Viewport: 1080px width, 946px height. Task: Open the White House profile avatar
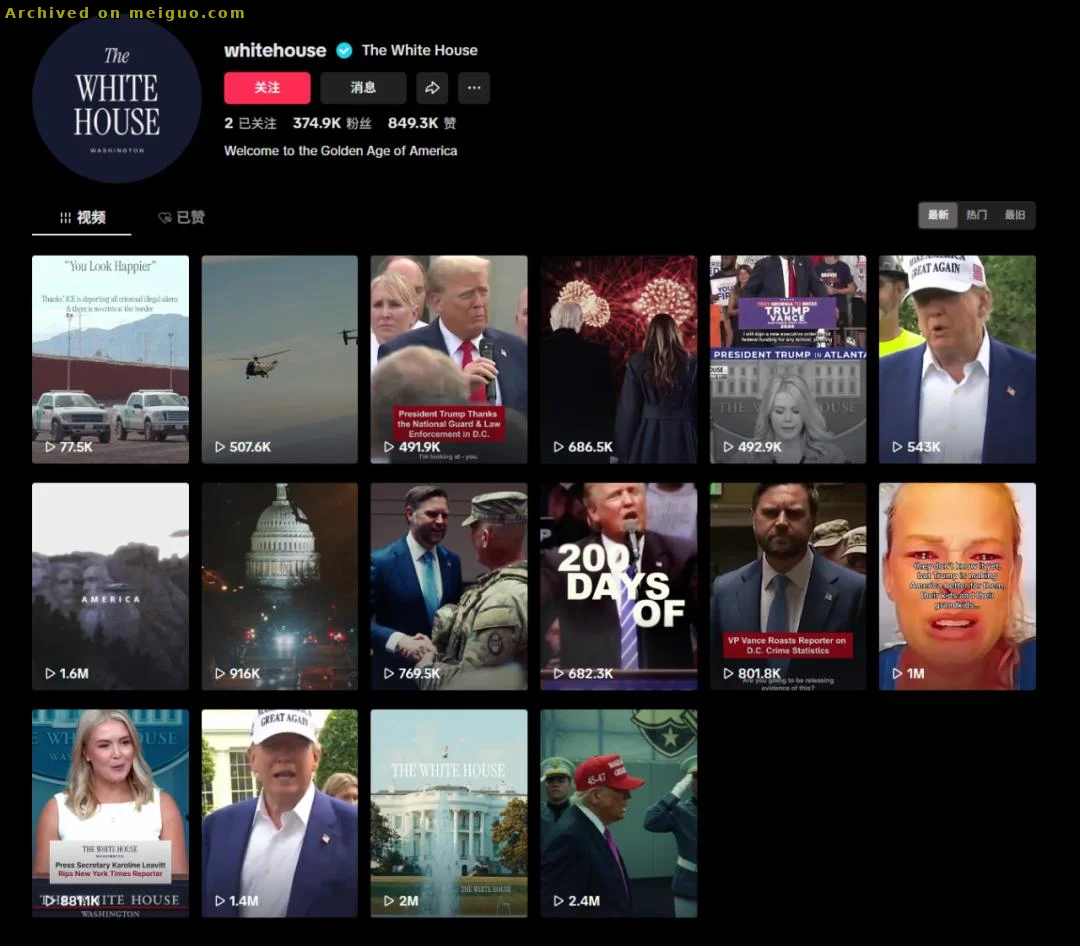(116, 99)
